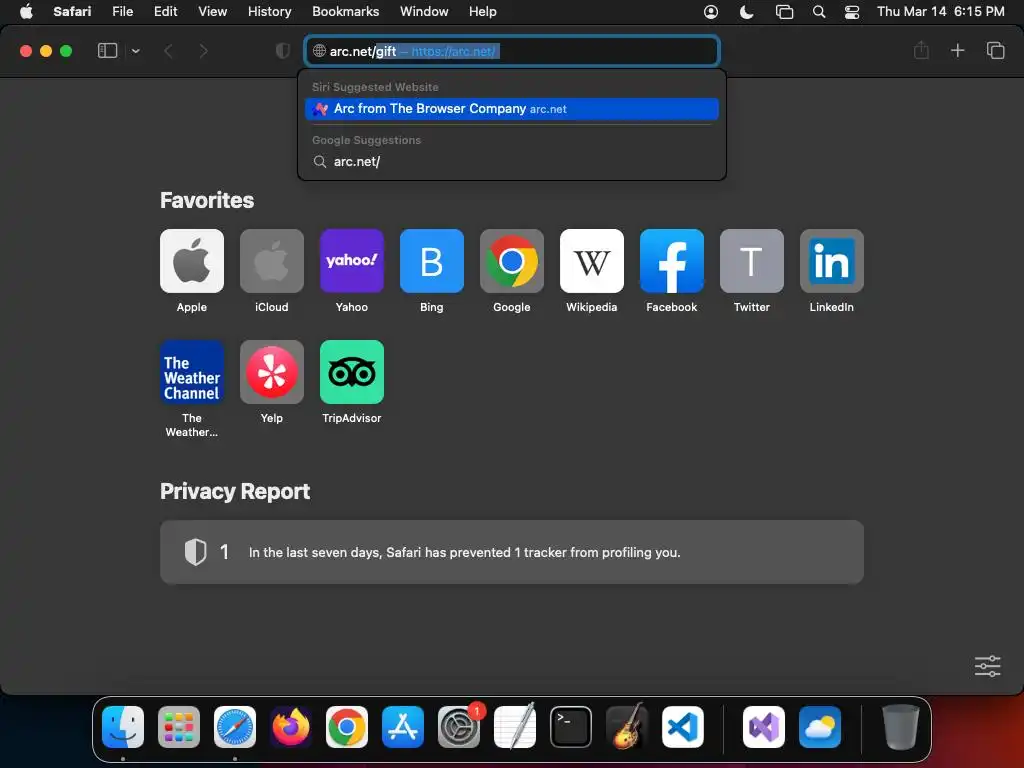Image resolution: width=1024 pixels, height=768 pixels.
Task: Toggle Do Not Disturb moon icon
Action: 746,12
